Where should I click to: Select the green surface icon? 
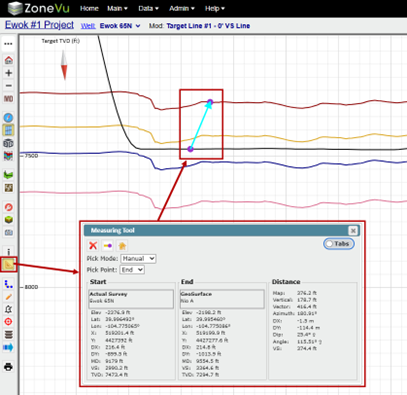click(x=8, y=175)
